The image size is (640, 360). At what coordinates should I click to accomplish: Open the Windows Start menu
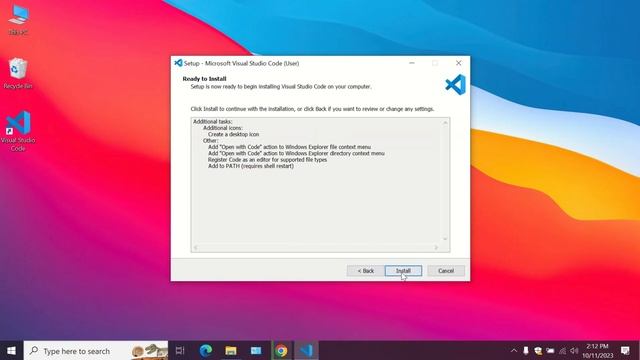(11, 351)
